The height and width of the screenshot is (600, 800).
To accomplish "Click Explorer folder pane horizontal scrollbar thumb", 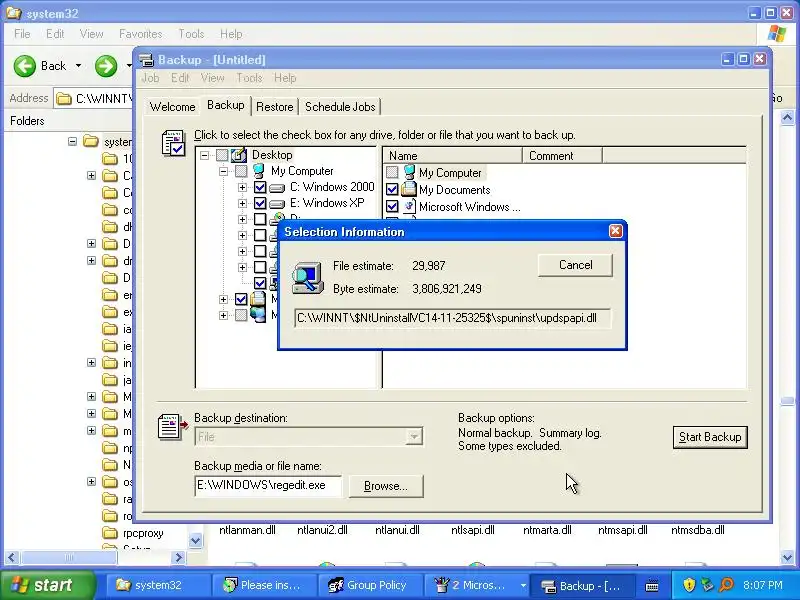I will (68, 558).
